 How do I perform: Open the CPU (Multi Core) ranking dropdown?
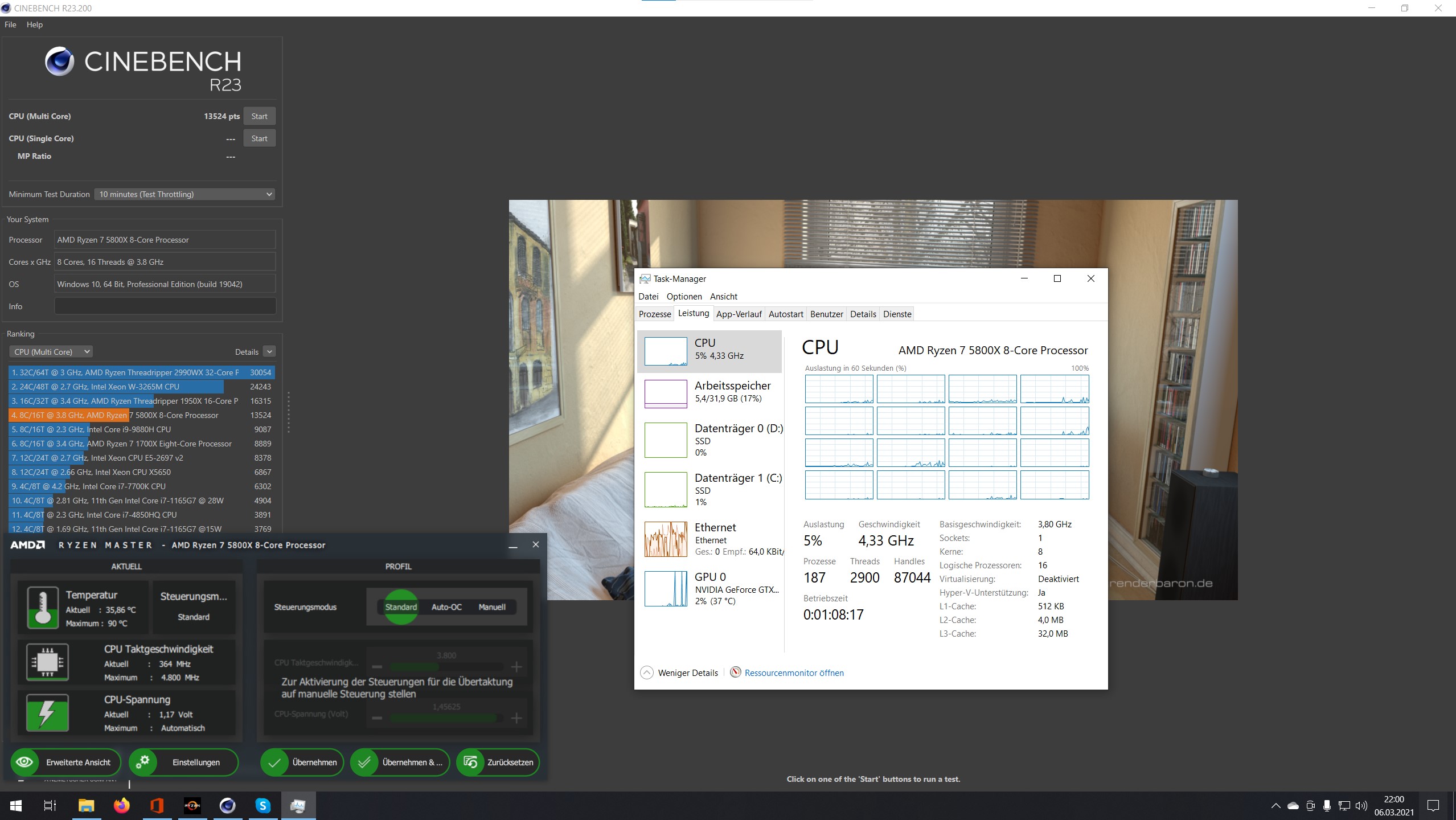[51, 352]
